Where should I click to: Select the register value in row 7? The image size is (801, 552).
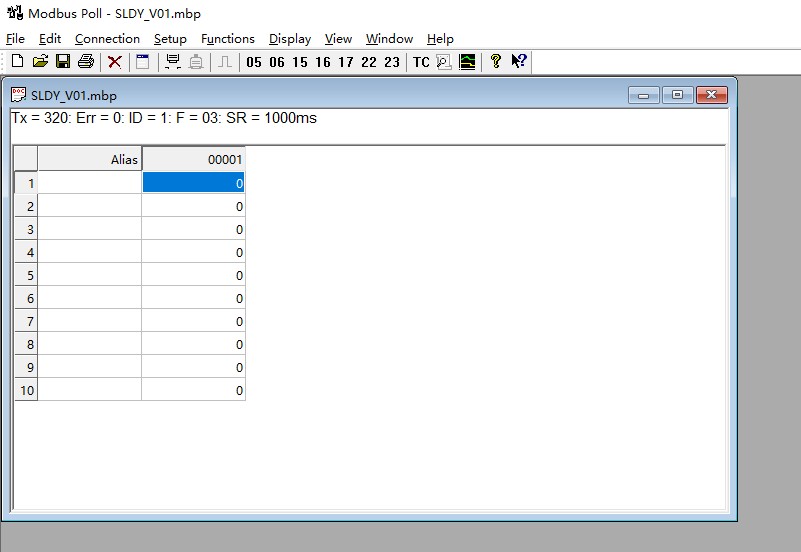coord(194,321)
